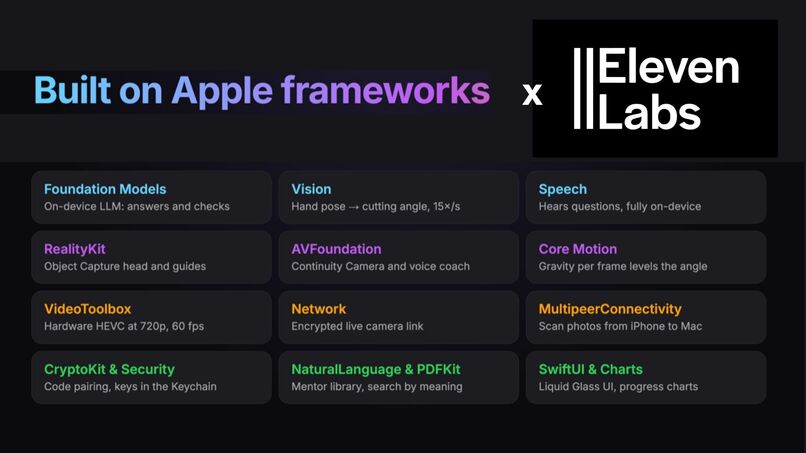Select the RealityKit card title

75,249
